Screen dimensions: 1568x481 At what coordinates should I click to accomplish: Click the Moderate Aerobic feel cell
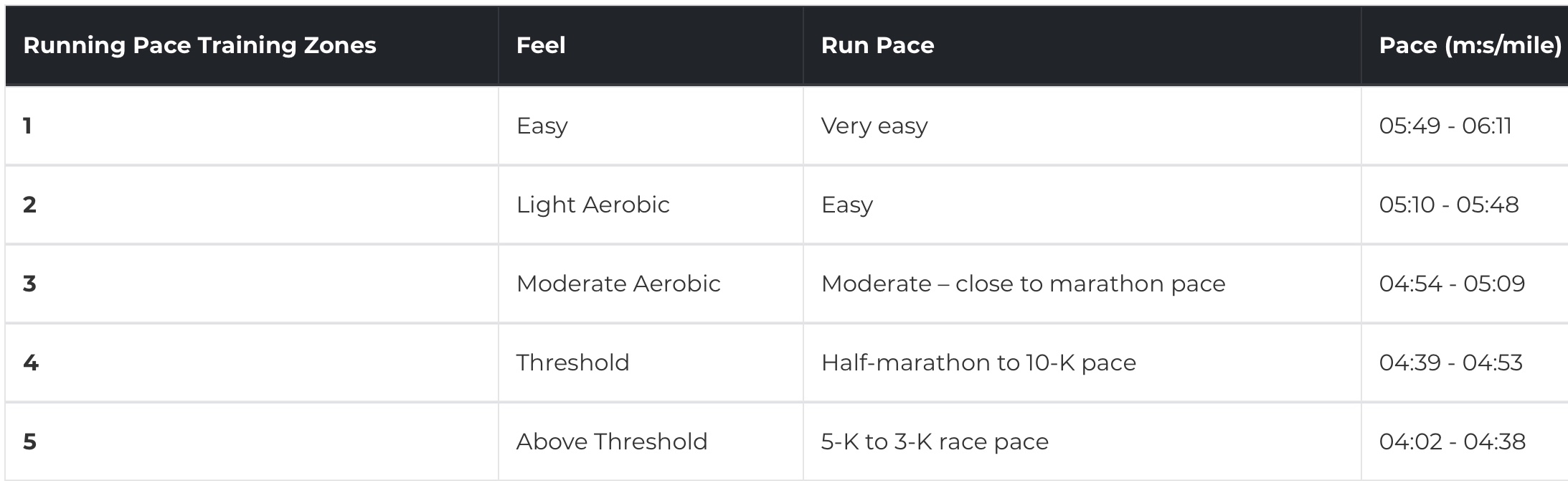(618, 284)
